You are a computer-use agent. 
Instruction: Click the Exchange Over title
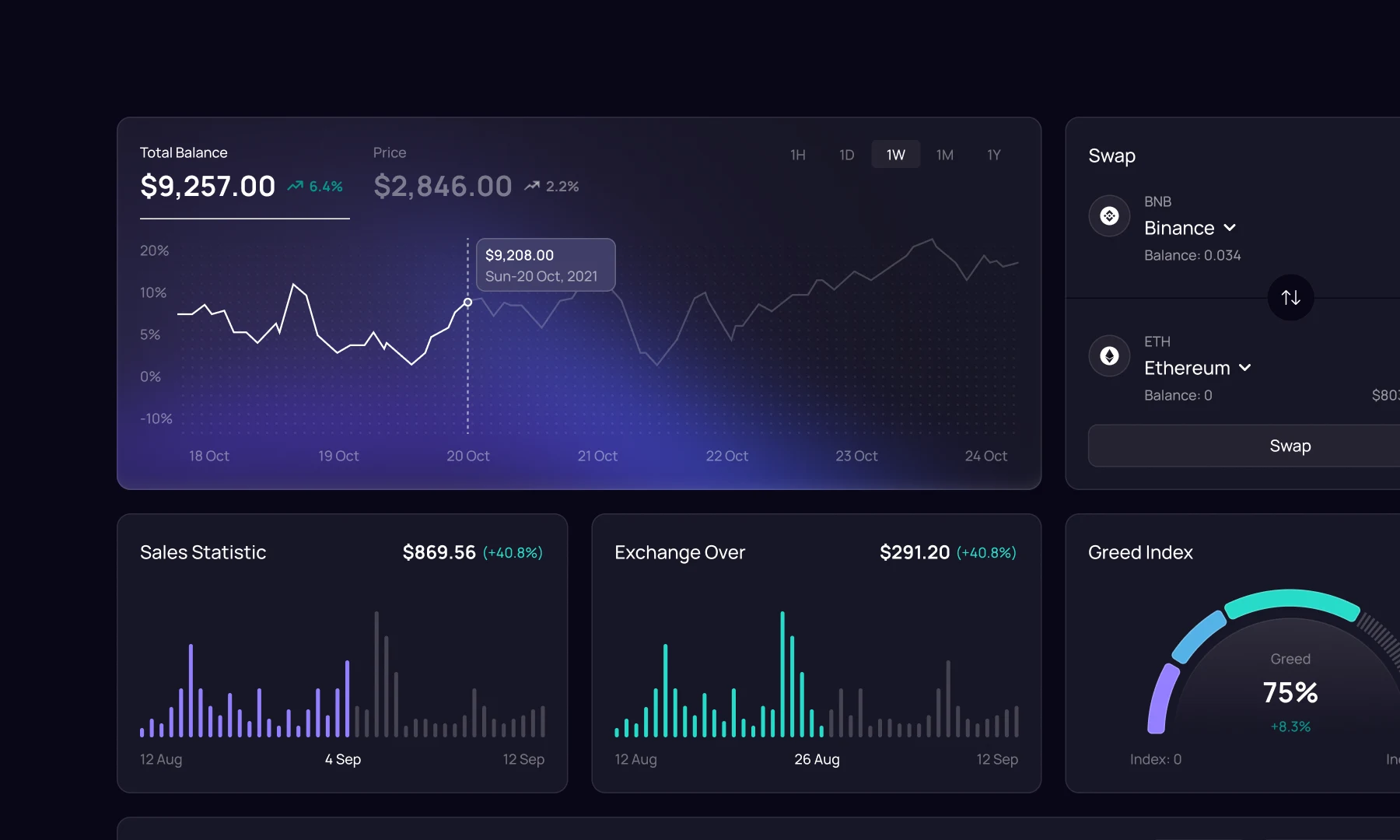pos(680,552)
